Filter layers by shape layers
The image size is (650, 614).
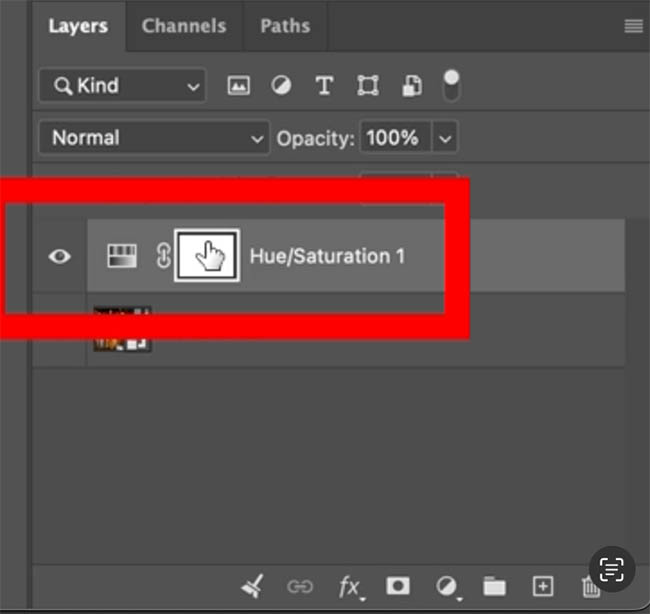click(x=368, y=86)
